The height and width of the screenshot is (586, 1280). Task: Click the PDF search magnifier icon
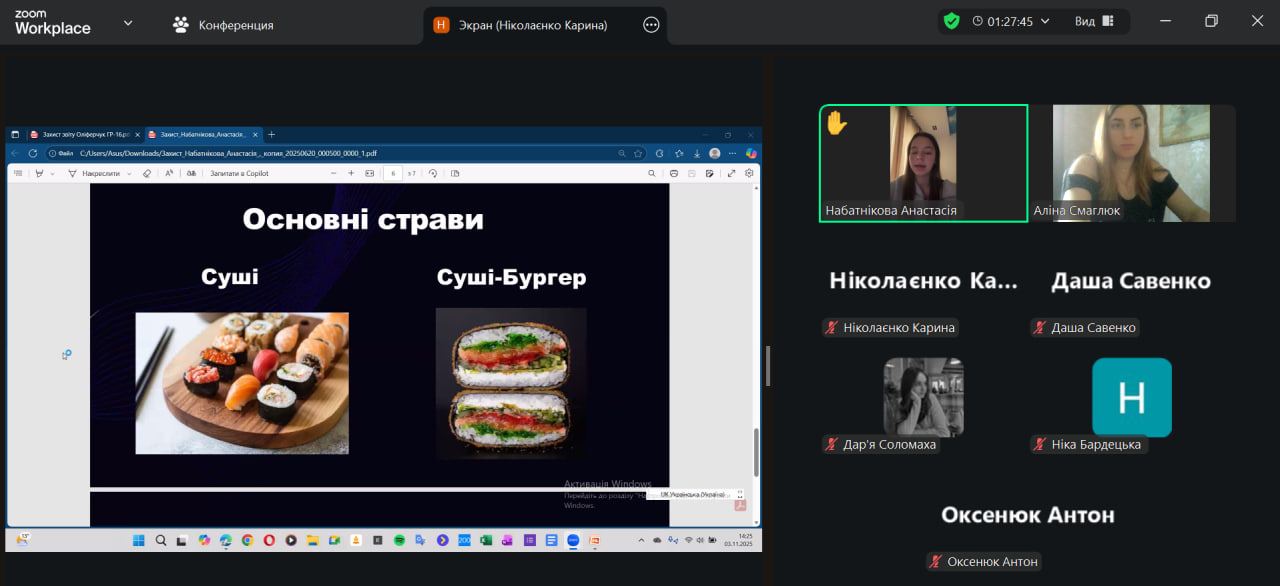coord(651,173)
